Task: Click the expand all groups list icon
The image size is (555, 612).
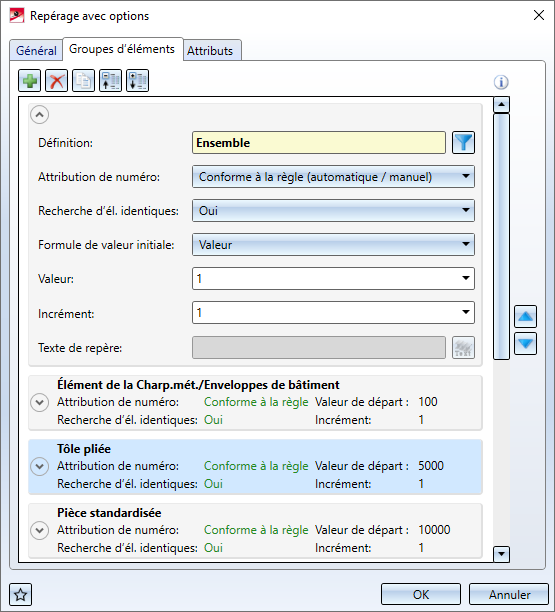Action: click(137, 81)
